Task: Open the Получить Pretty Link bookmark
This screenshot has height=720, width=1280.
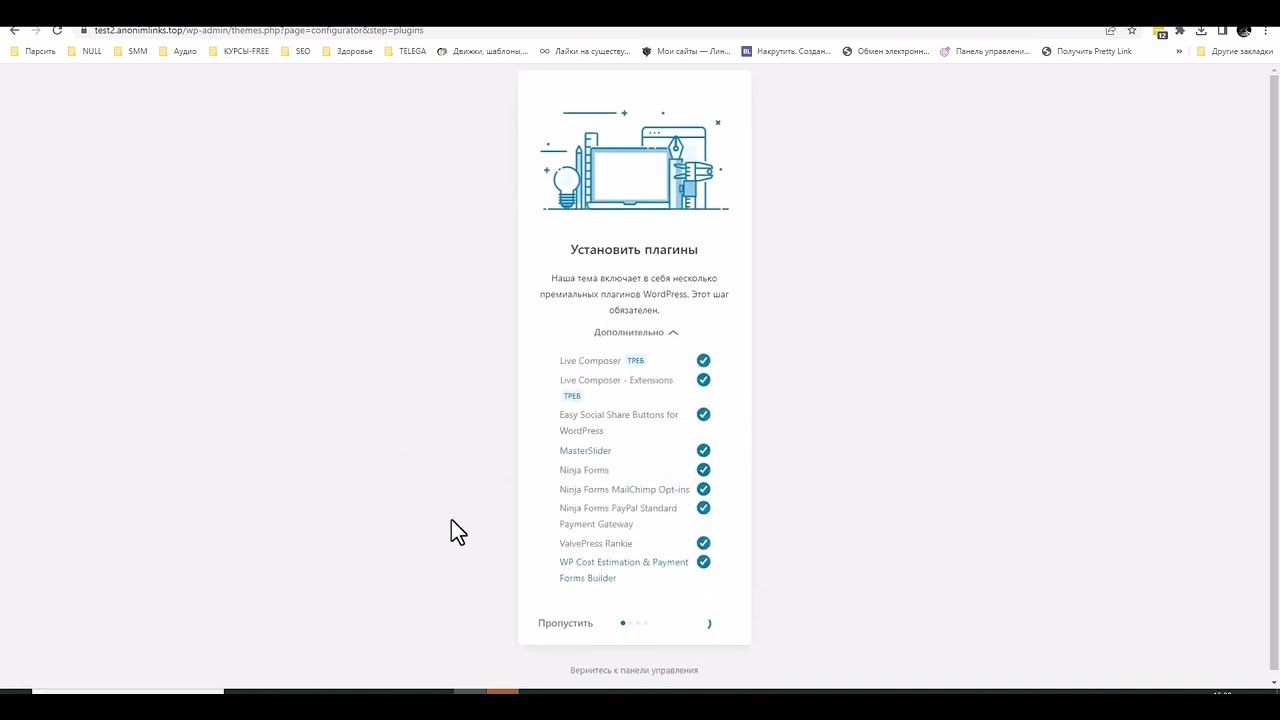Action: (1087, 51)
